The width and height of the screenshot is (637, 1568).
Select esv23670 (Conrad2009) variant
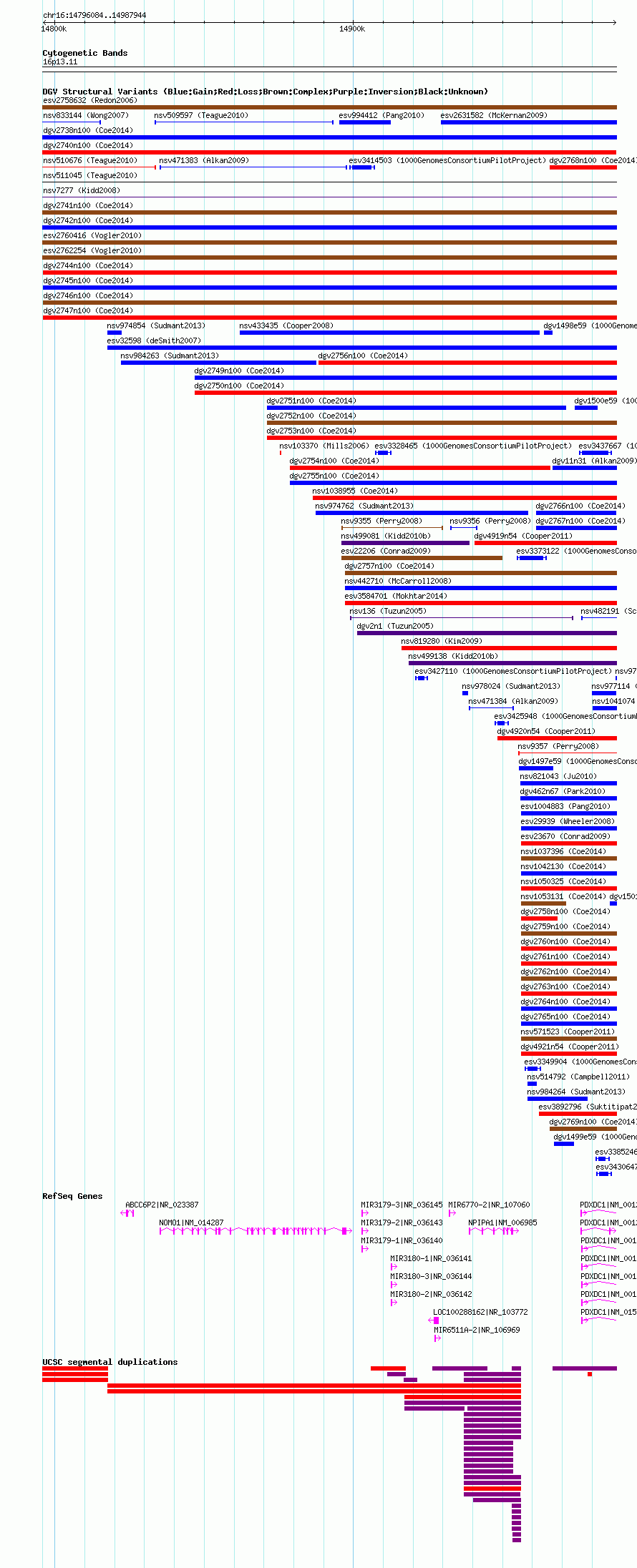point(569,843)
